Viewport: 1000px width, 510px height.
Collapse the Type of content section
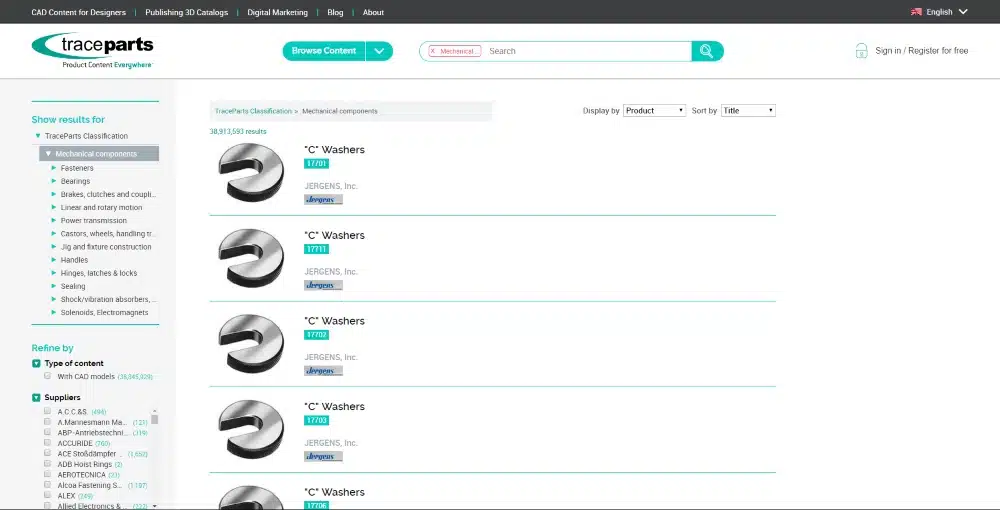36,363
